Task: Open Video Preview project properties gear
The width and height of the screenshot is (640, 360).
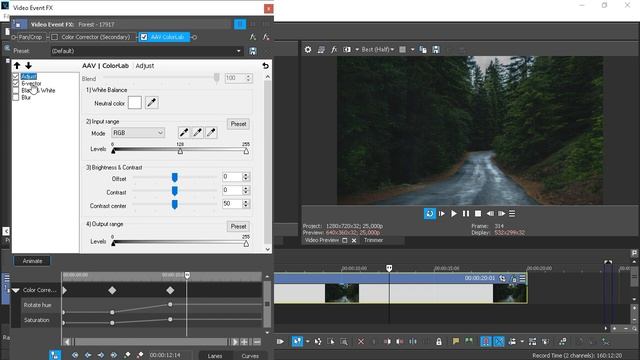Action: [308, 49]
